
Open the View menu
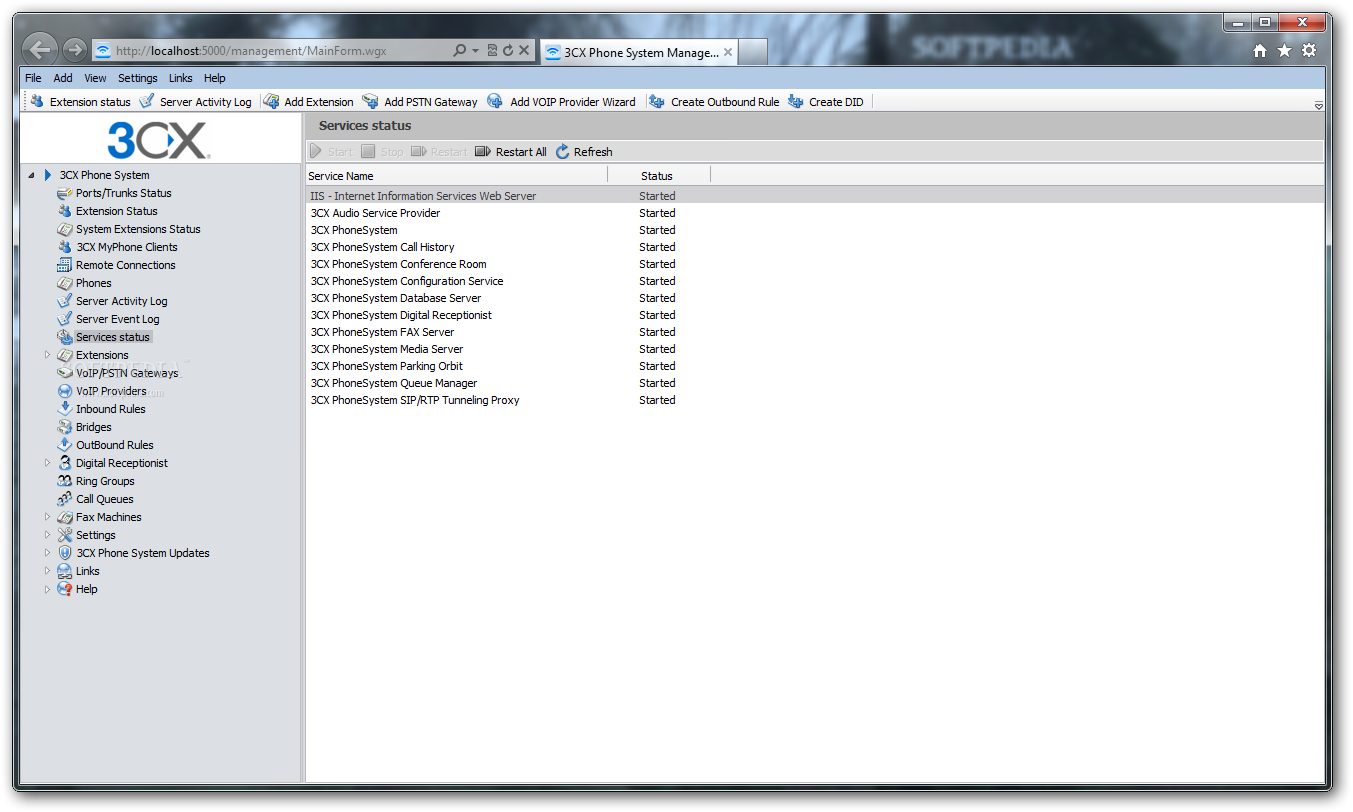point(95,78)
